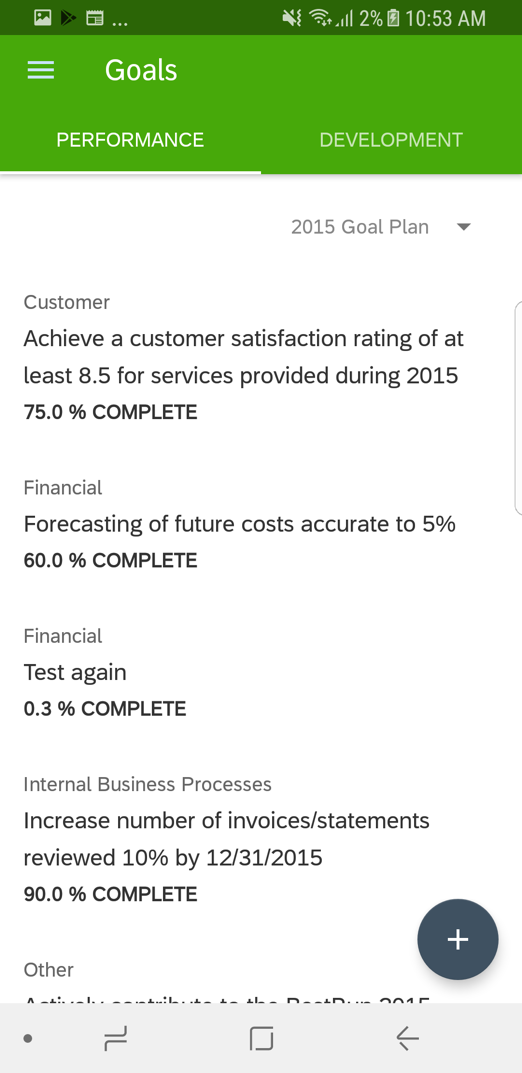Tap the battery status icon
Image resolution: width=522 pixels, height=1073 pixels.
(393, 18)
